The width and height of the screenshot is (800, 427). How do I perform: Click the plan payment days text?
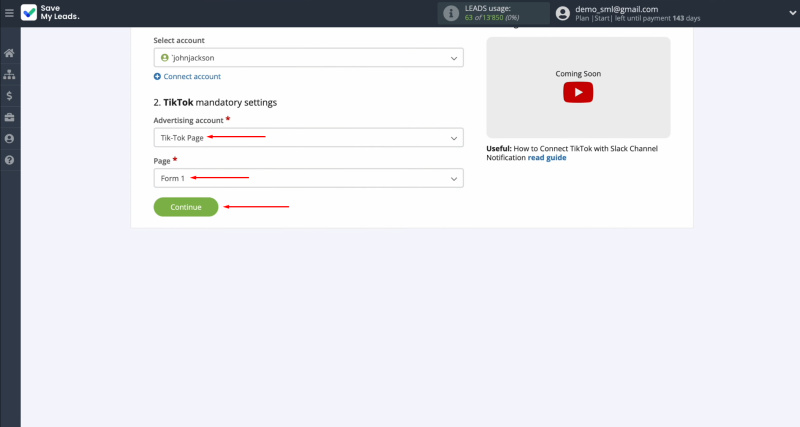638,18
